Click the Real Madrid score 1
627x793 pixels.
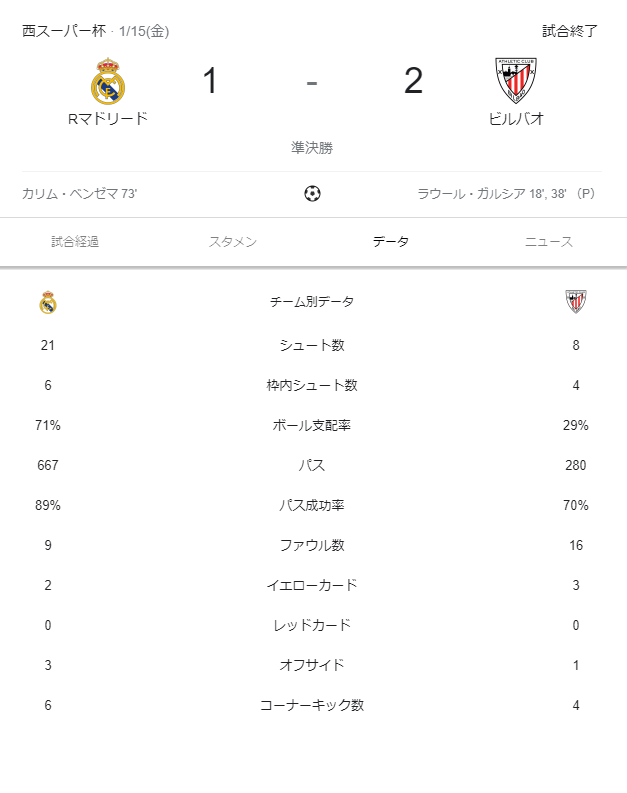point(210,81)
